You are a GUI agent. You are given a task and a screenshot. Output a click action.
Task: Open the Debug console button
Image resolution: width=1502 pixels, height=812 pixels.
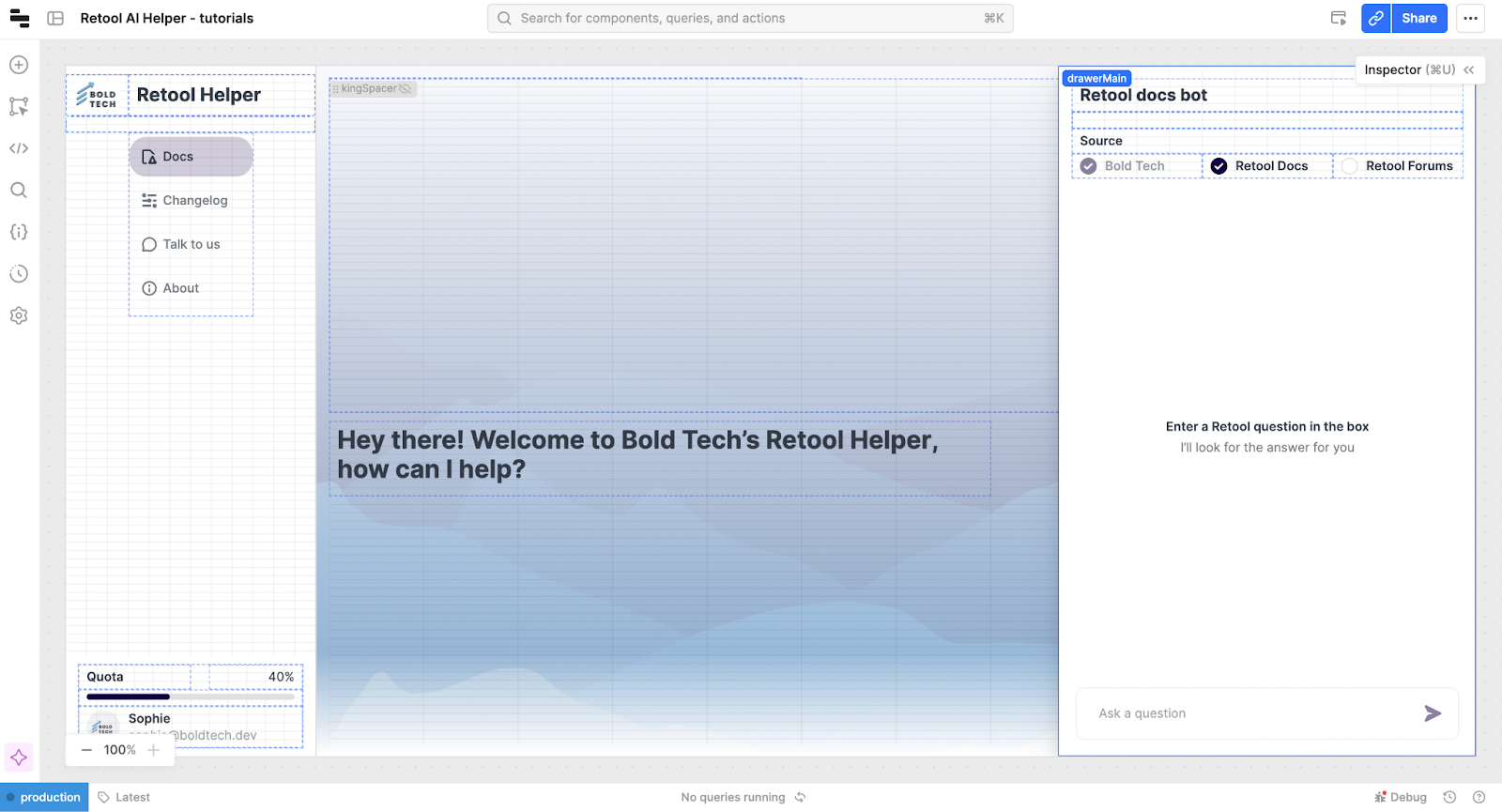1401,797
